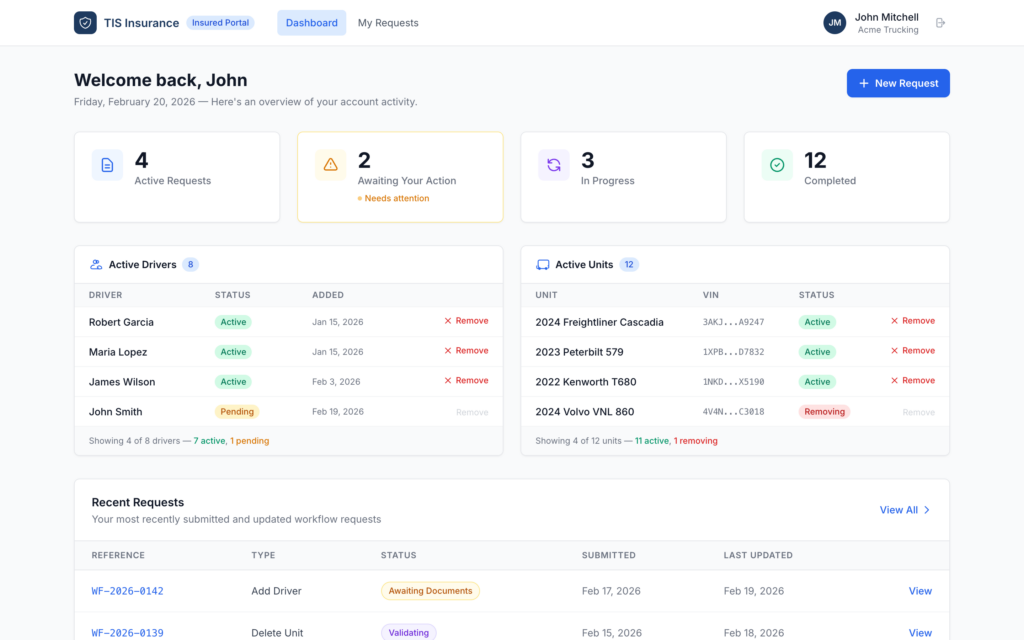Click the Completed checkmark icon

(777, 165)
